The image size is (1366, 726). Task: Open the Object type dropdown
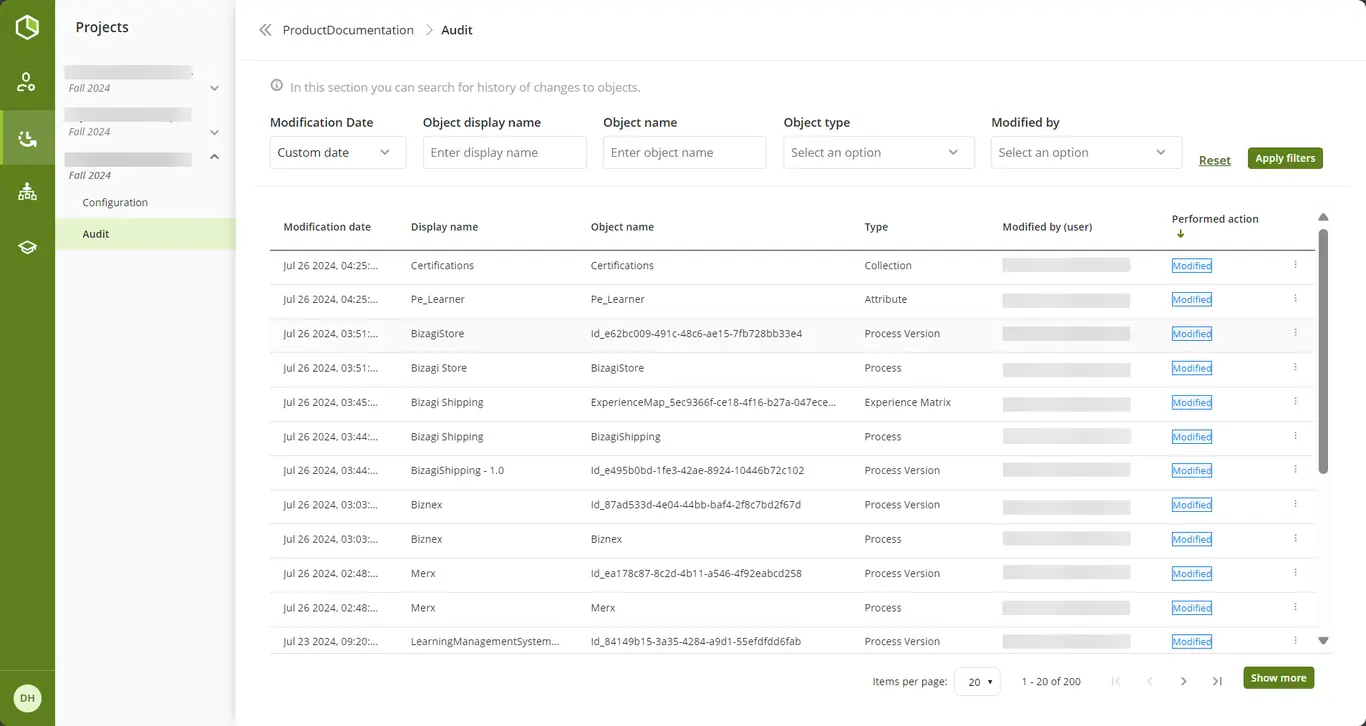[879, 153]
